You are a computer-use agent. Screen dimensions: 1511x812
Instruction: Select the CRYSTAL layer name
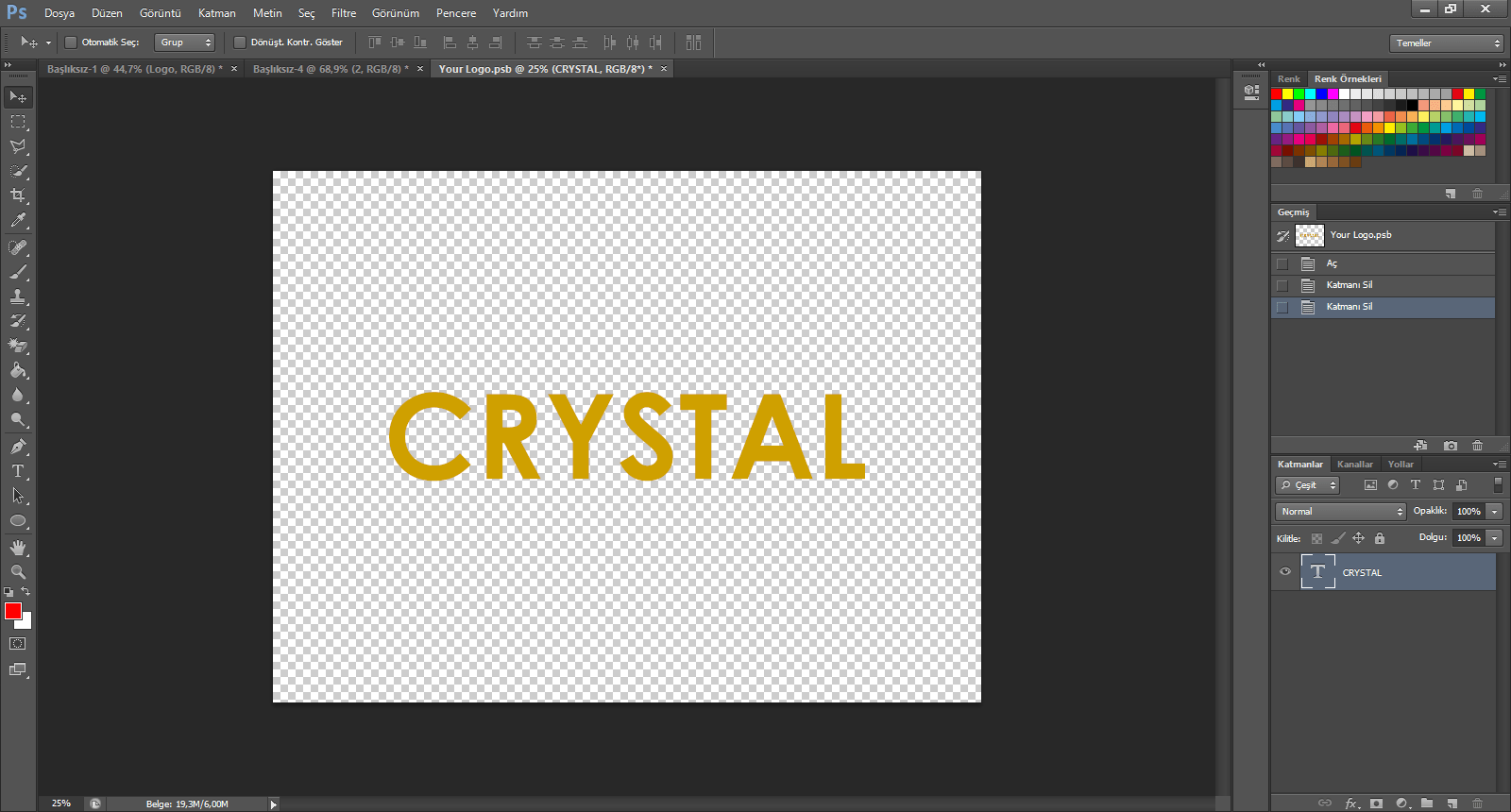1362,573
